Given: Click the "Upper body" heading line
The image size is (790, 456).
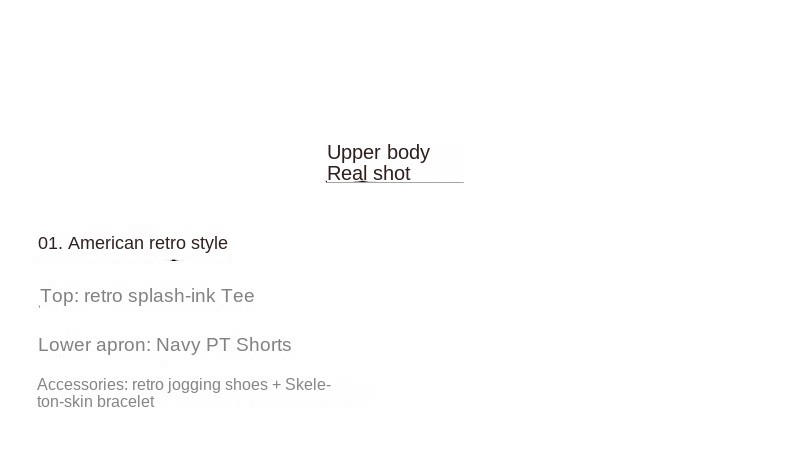Looking at the screenshot, I should click(x=378, y=152).
